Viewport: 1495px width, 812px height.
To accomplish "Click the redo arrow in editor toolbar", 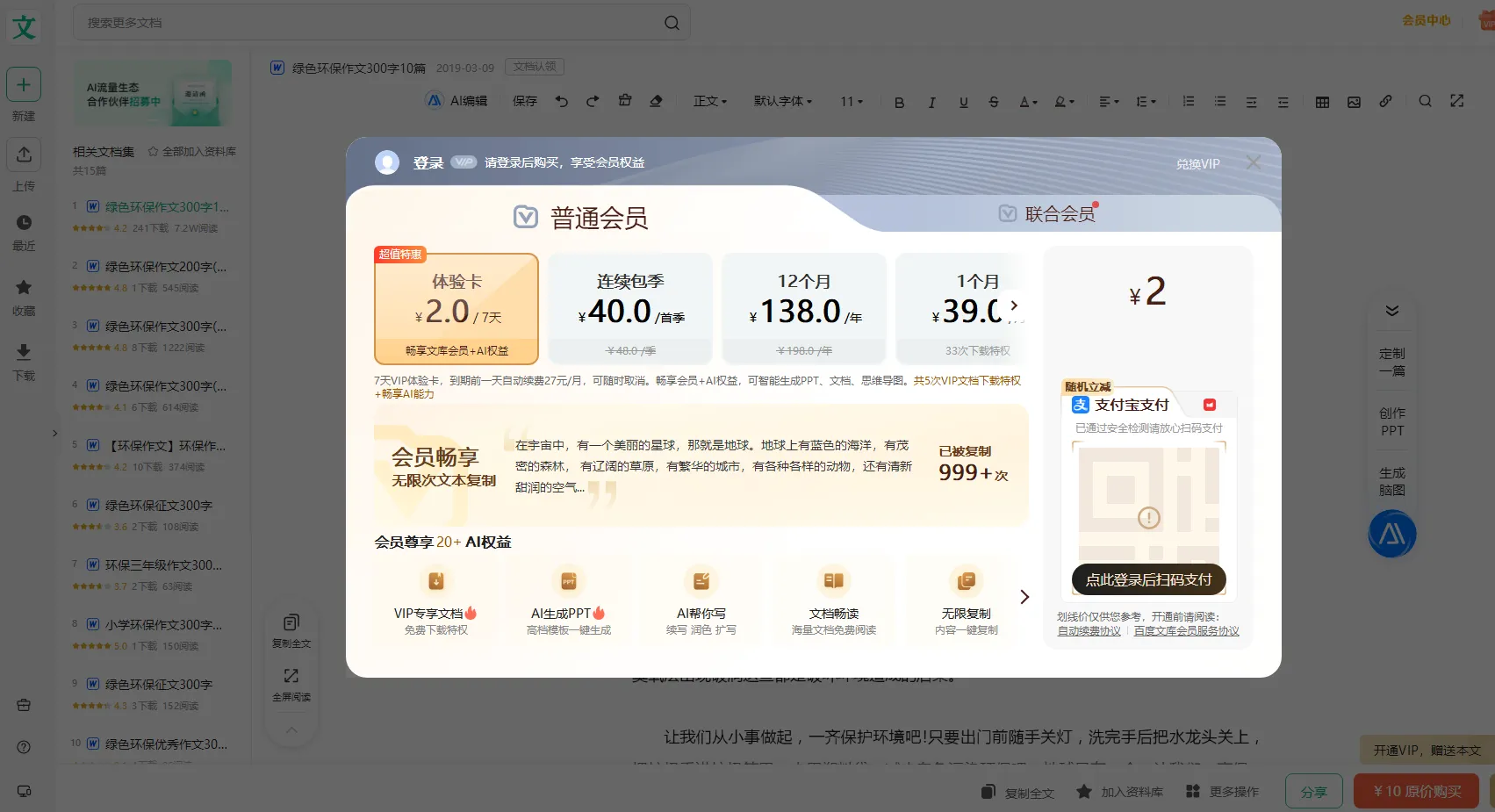I will (x=593, y=102).
